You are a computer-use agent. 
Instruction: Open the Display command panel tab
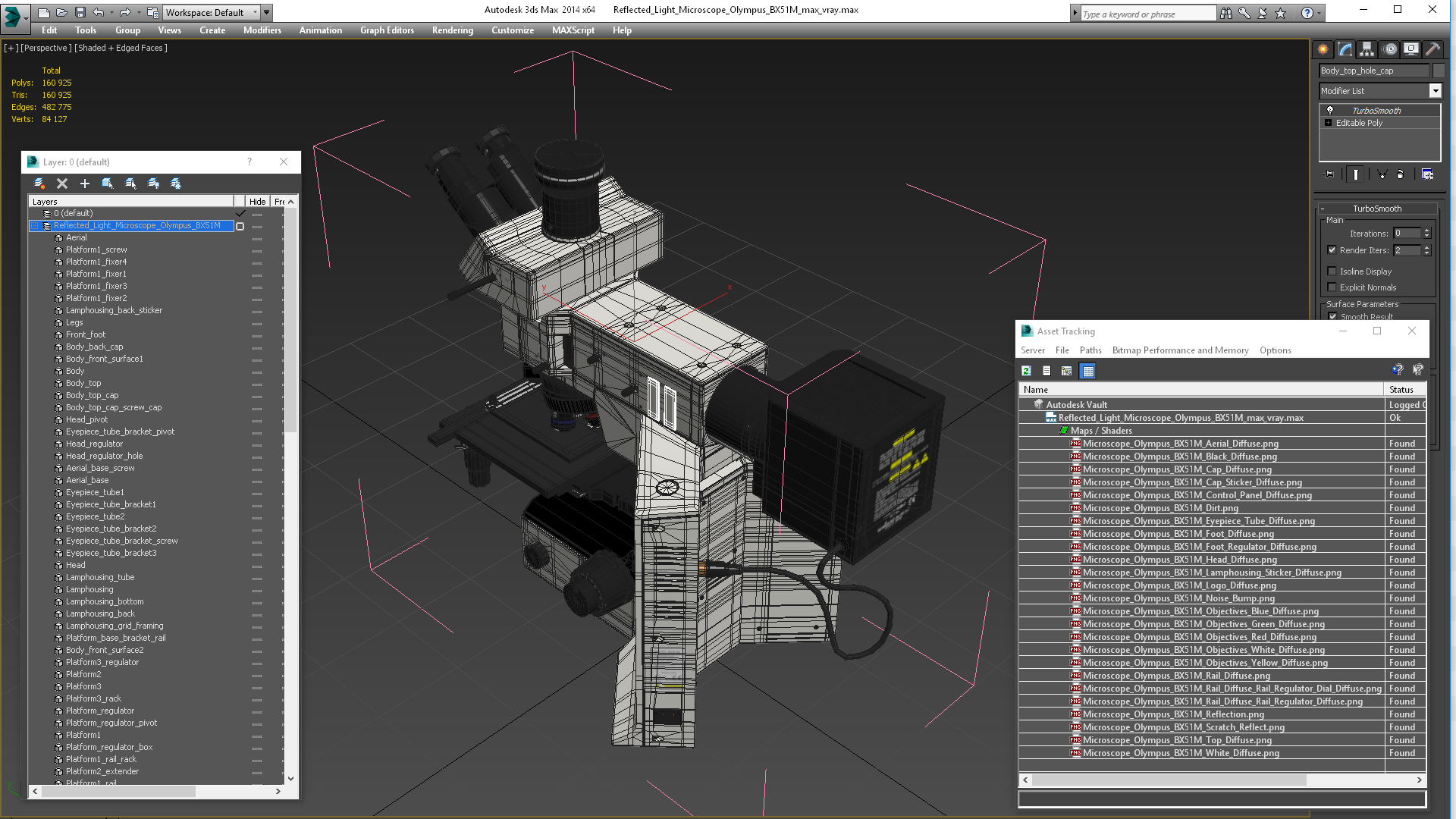pyautogui.click(x=1411, y=49)
